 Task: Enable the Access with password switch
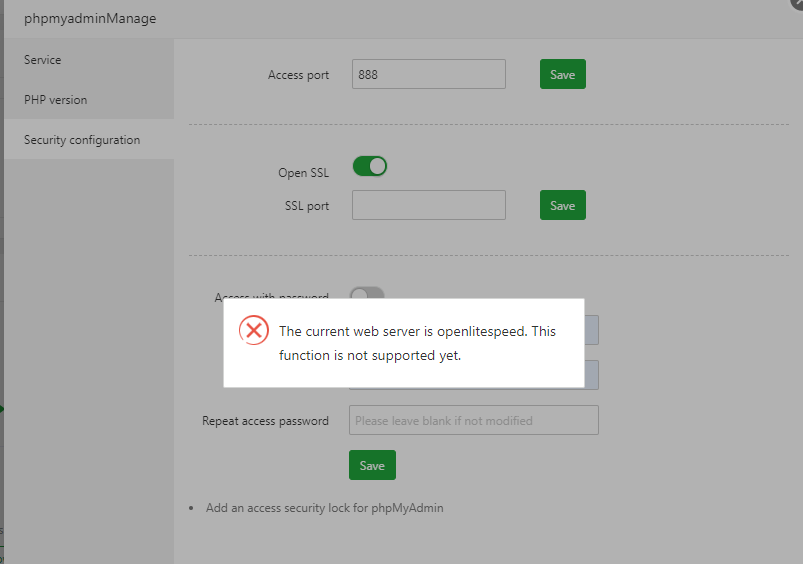tap(367, 294)
